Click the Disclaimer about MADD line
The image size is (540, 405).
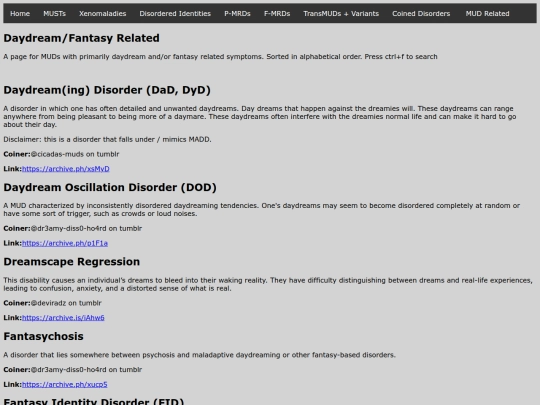pyautogui.click(x=107, y=139)
